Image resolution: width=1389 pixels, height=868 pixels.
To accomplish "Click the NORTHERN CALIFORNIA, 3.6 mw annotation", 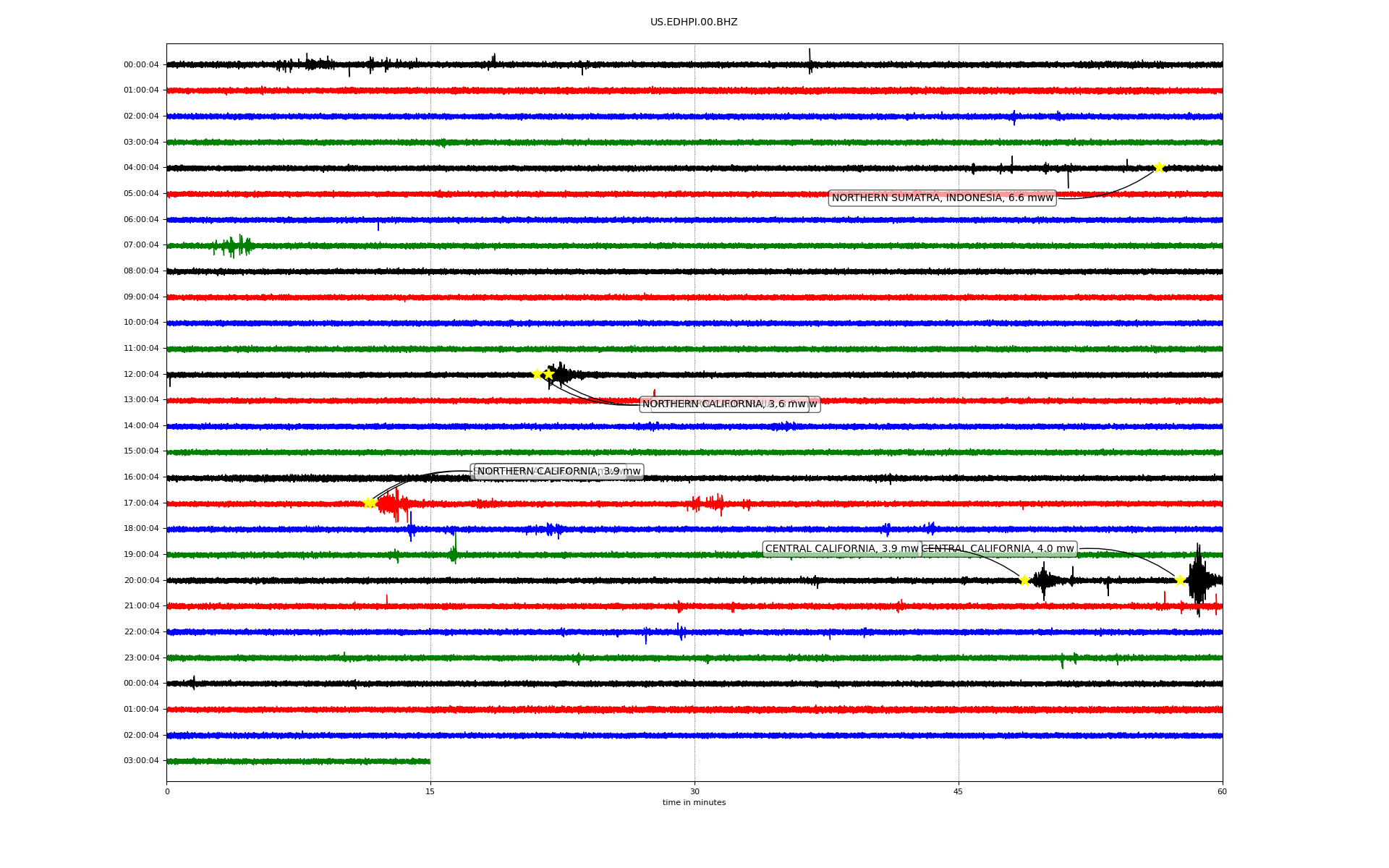I will click(x=723, y=404).
